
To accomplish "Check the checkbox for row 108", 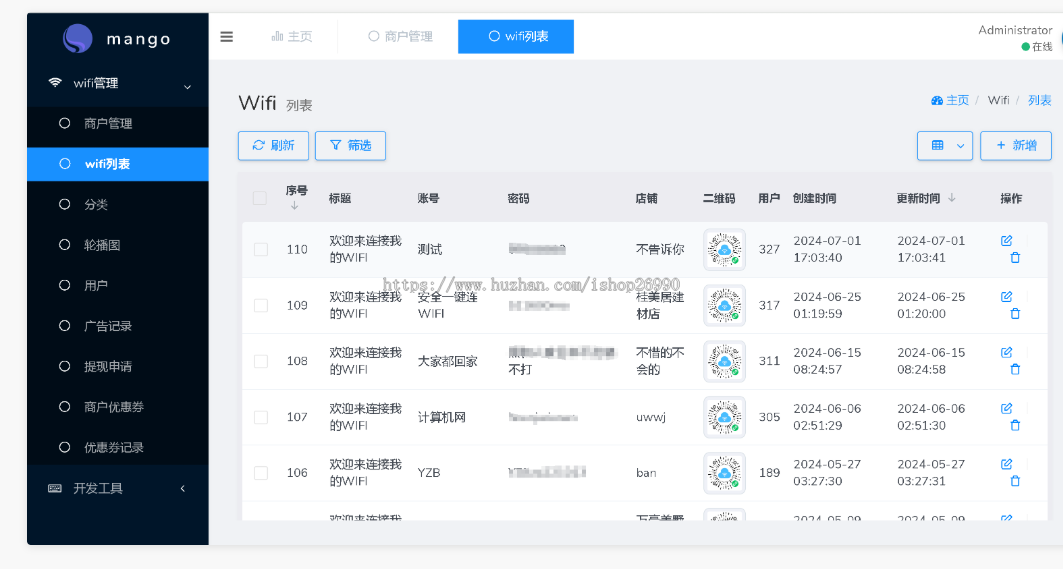I will point(261,361).
